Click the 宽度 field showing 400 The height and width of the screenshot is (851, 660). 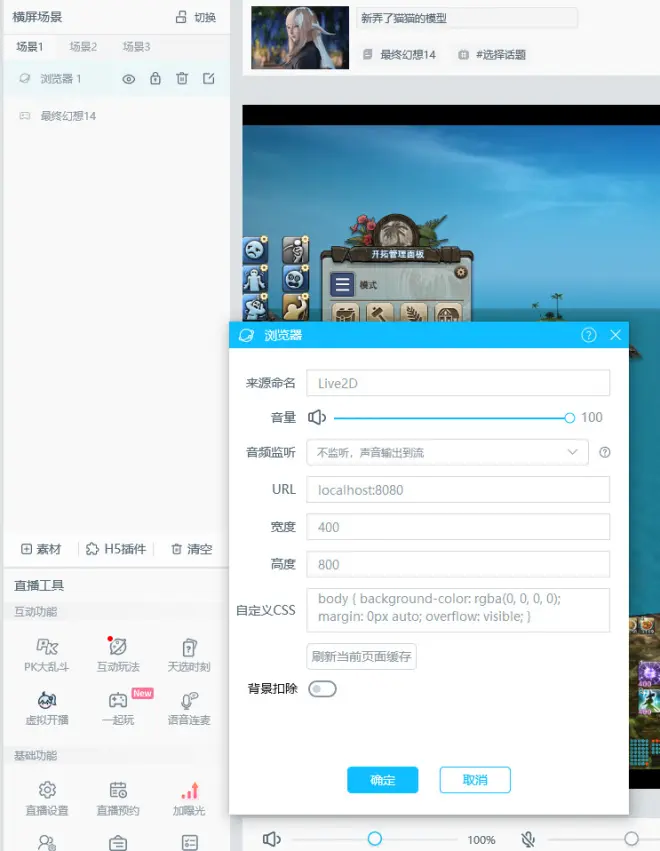click(458, 527)
